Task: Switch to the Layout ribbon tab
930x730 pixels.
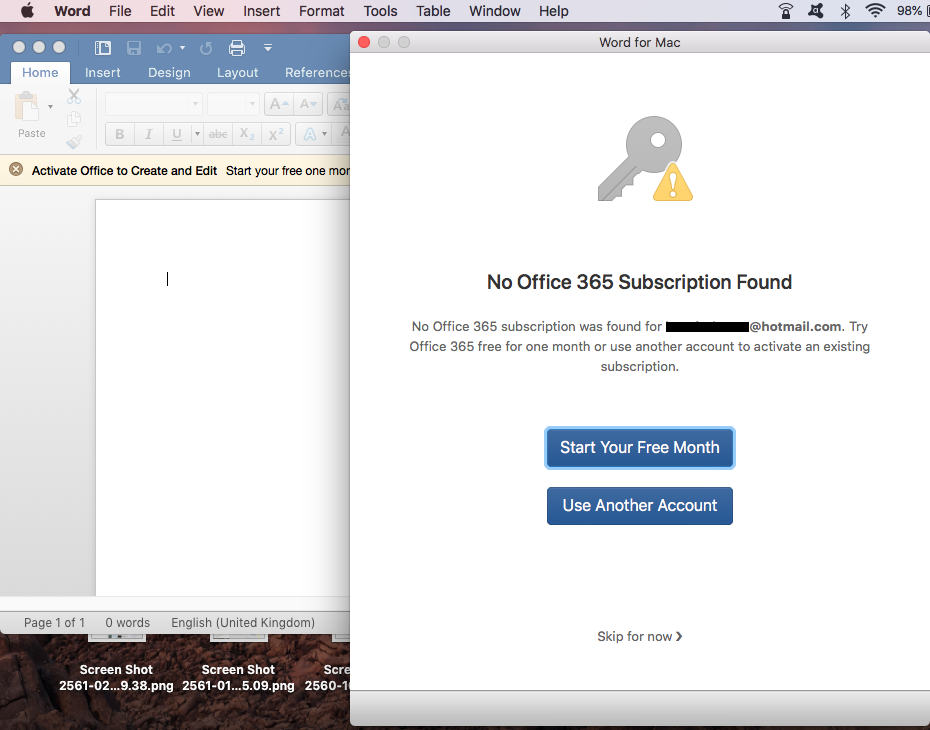Action: (x=237, y=72)
